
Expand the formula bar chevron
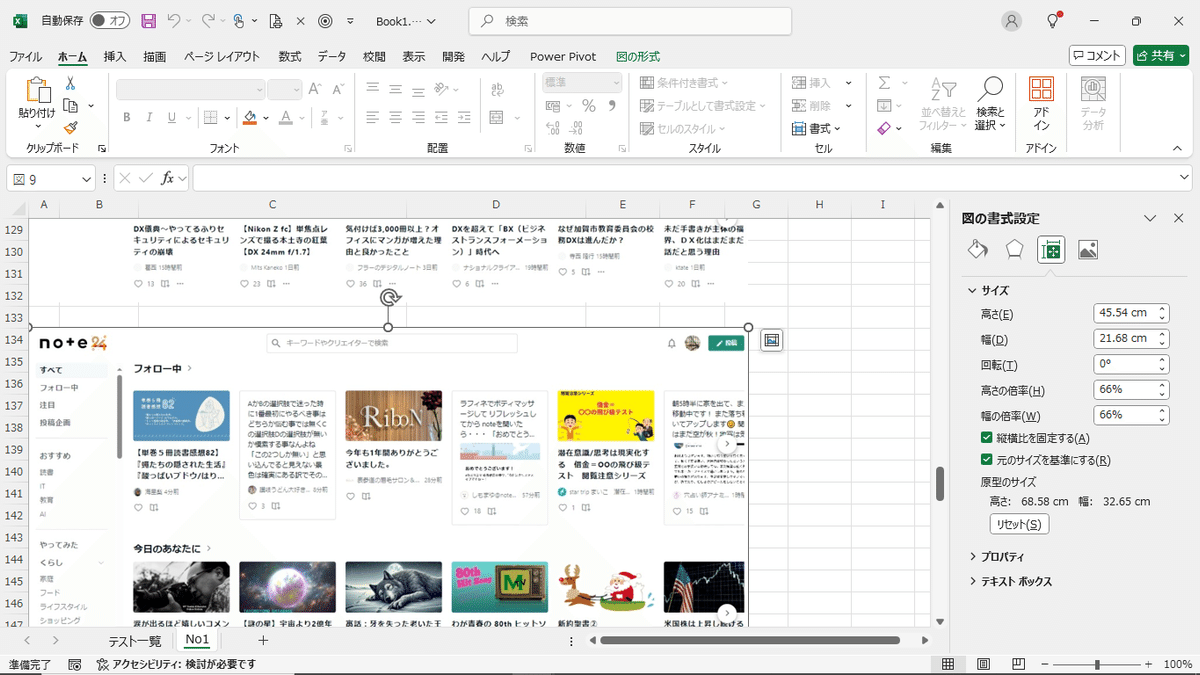click(1185, 178)
